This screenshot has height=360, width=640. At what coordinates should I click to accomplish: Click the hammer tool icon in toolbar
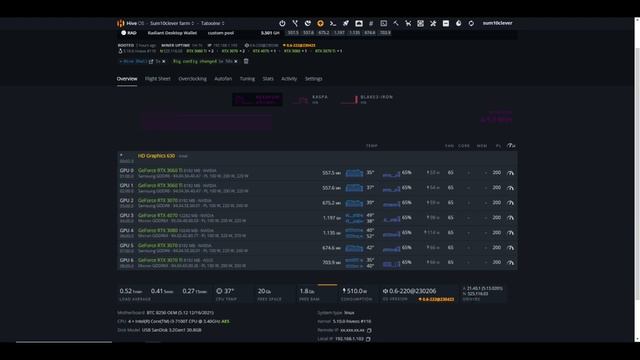pos(396,23)
